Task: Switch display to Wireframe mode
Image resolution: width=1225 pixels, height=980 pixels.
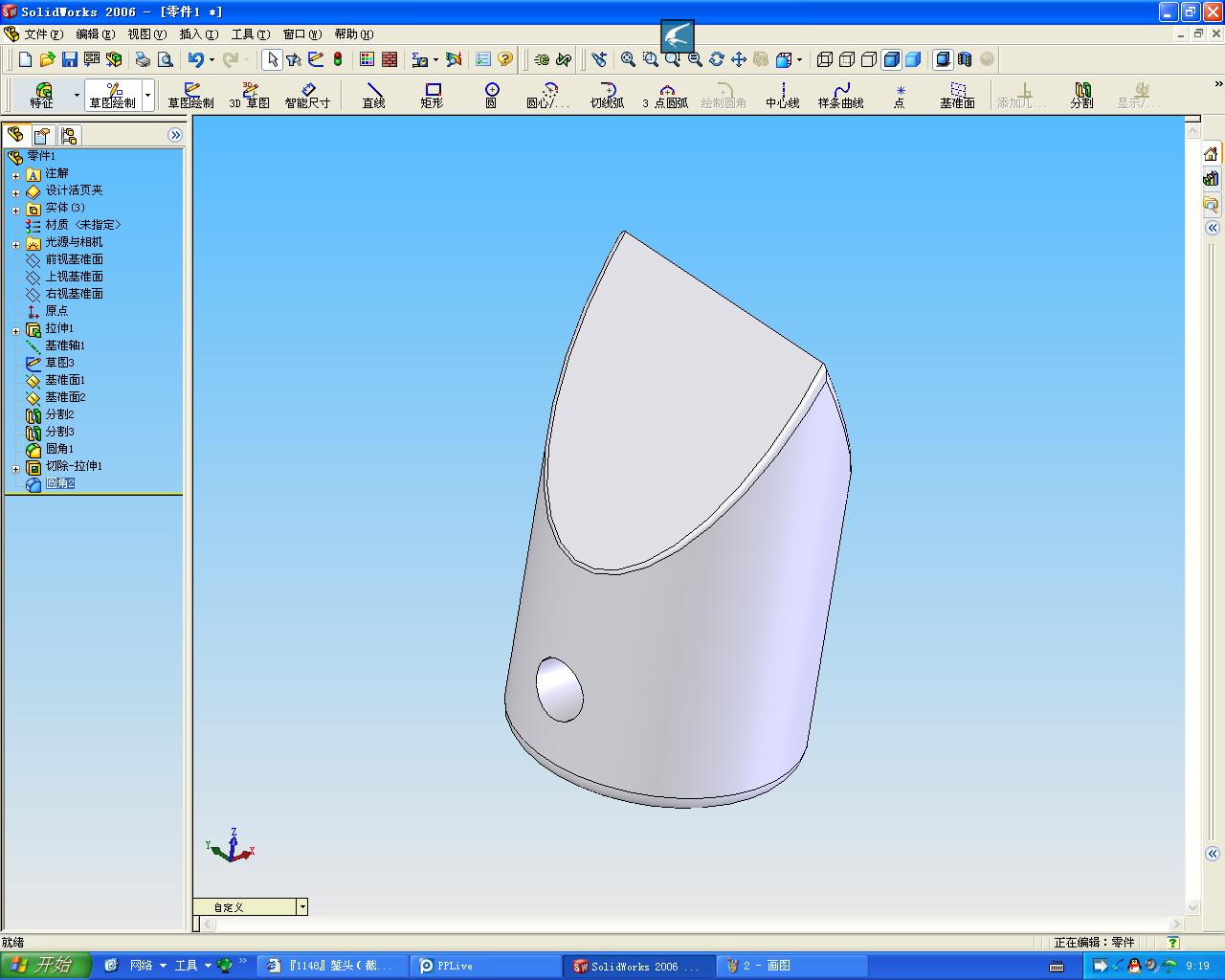Action: coord(824,59)
